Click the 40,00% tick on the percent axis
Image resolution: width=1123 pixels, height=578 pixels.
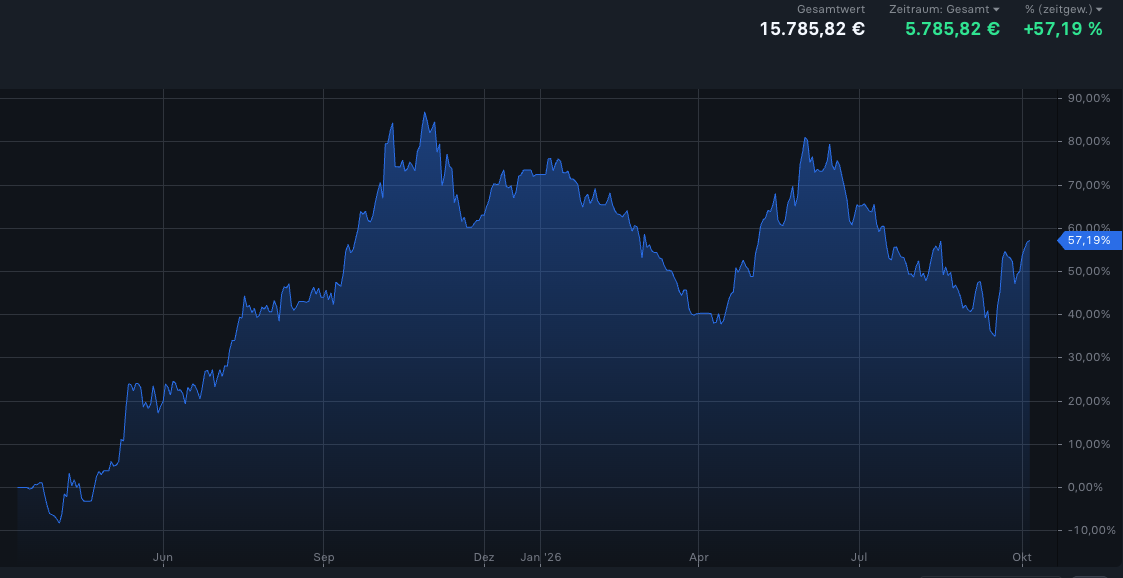[x=1089, y=314]
